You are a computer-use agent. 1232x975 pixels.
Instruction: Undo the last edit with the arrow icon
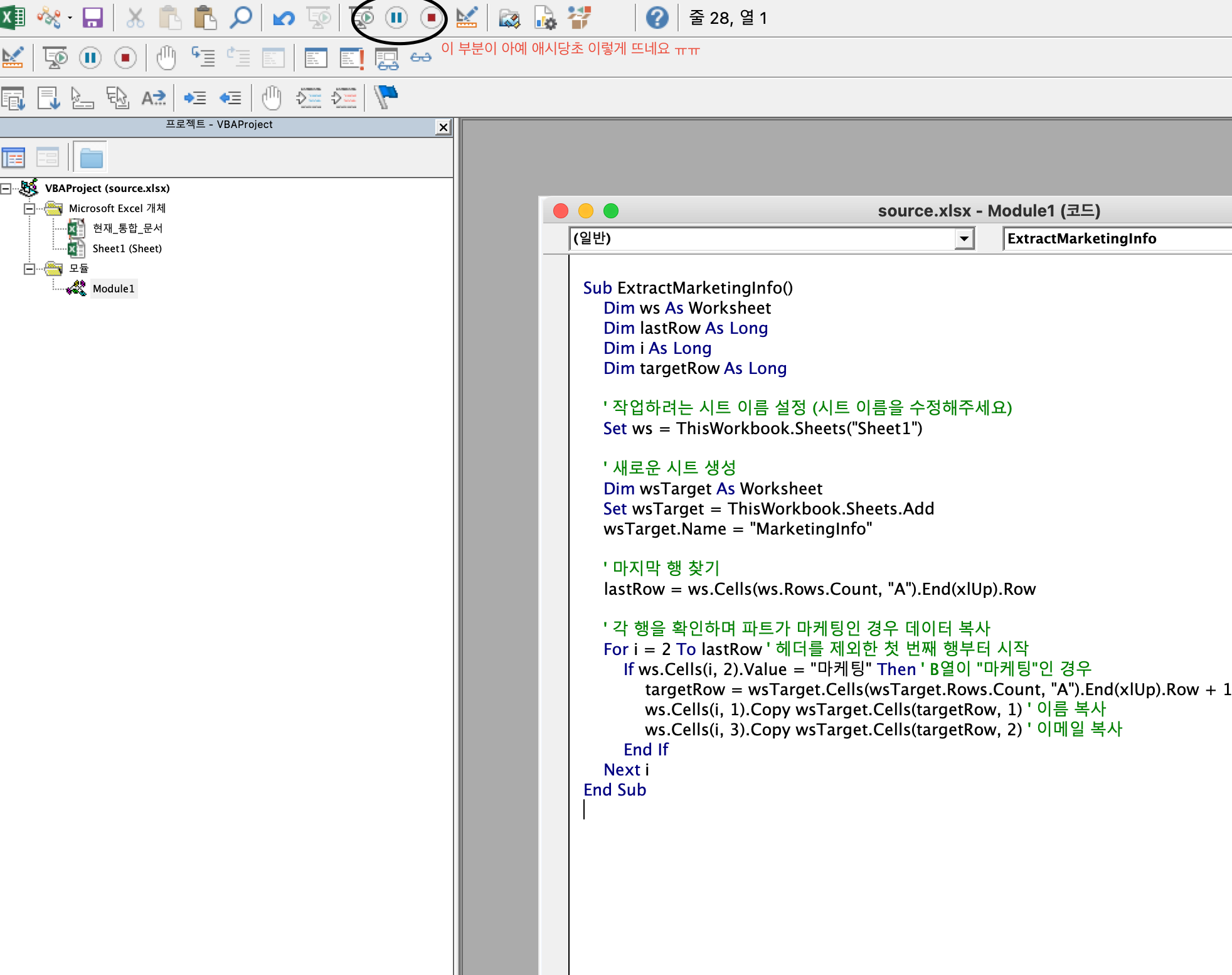[x=284, y=18]
